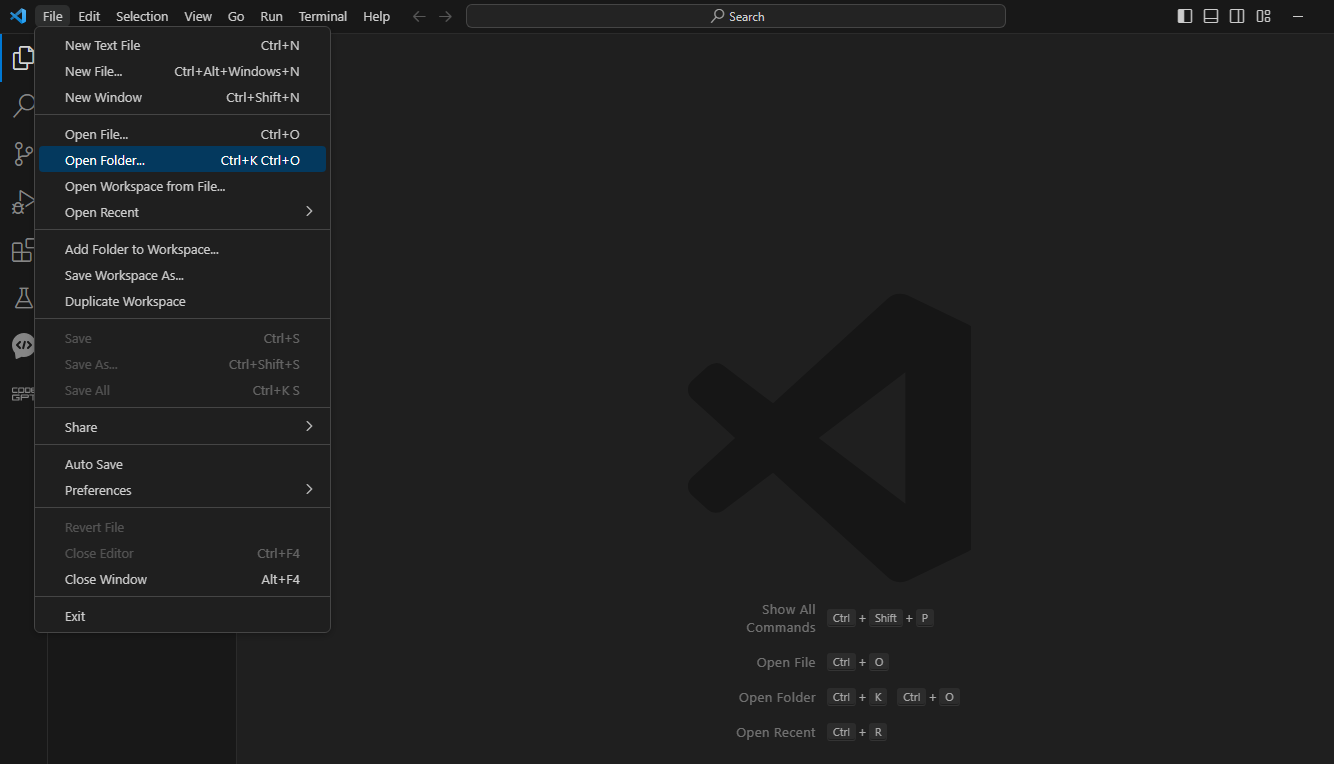Open the CodeGPT sidebar icon

click(23, 394)
